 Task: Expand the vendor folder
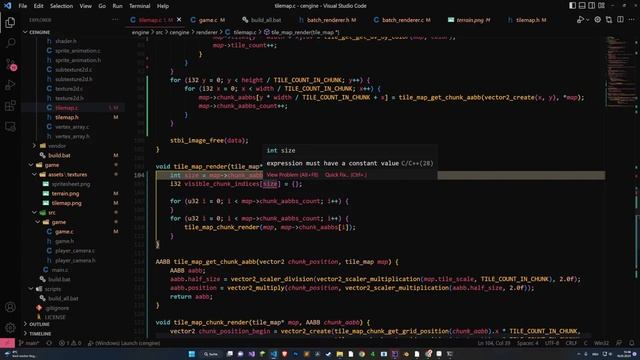(x=56, y=146)
